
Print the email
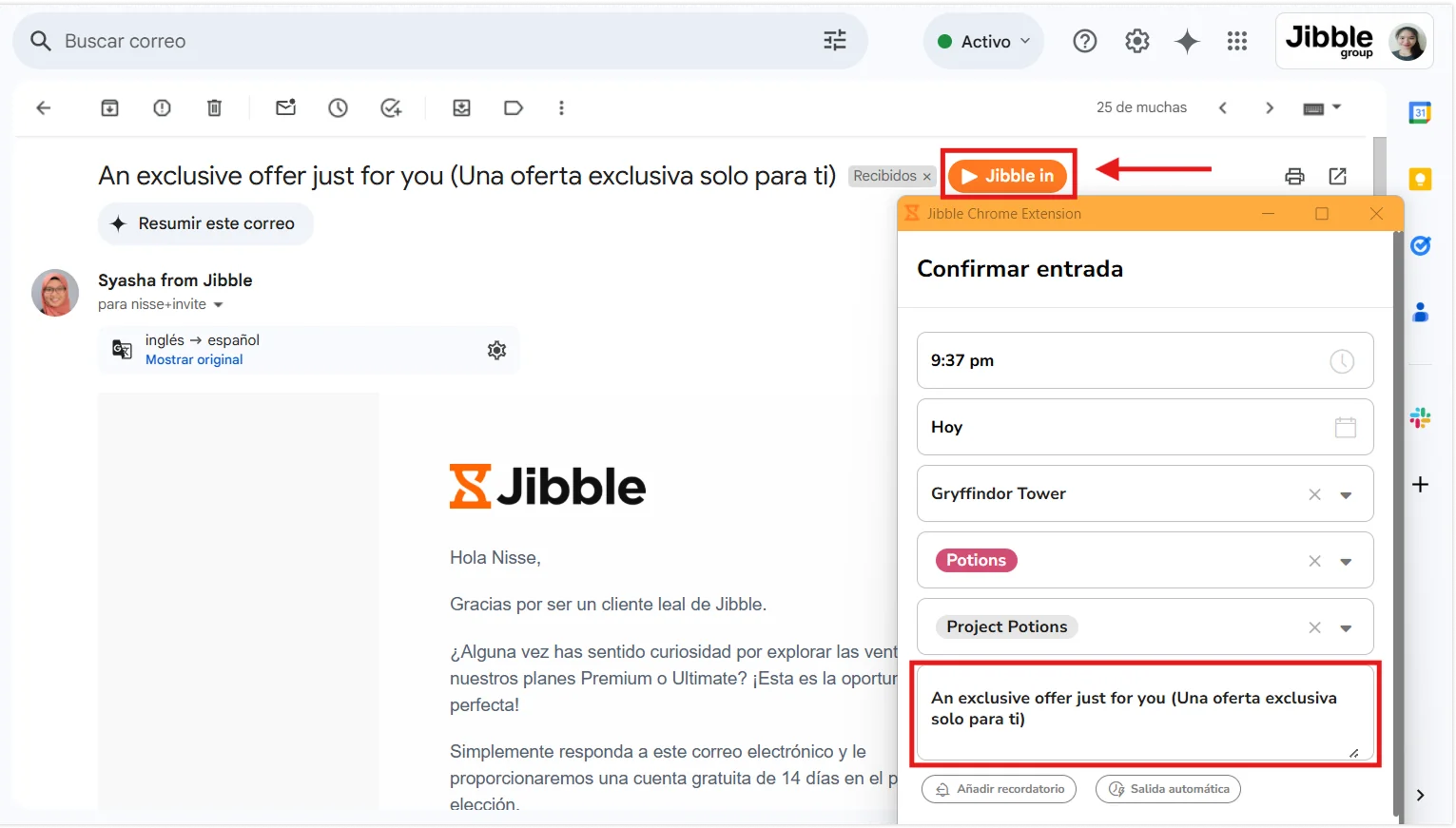(1294, 176)
